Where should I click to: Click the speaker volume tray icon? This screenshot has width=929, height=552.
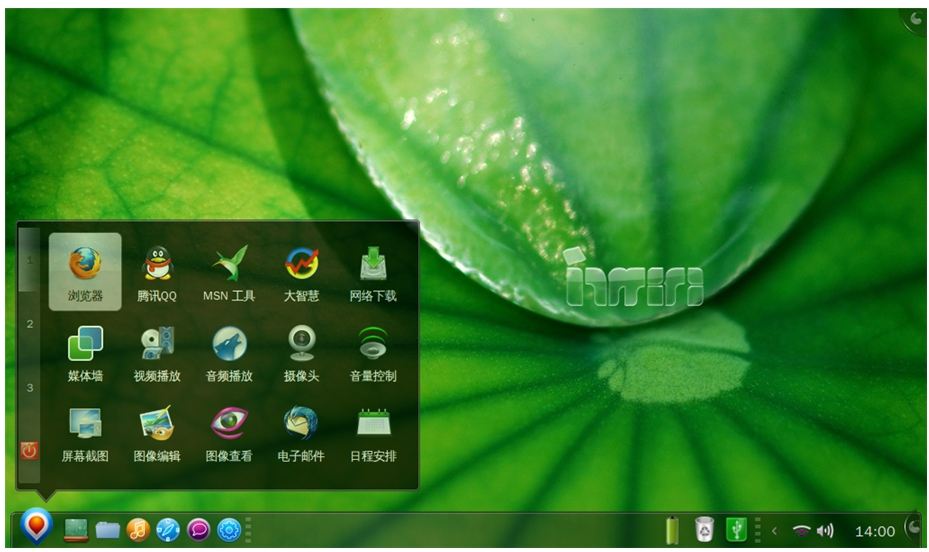pos(825,531)
